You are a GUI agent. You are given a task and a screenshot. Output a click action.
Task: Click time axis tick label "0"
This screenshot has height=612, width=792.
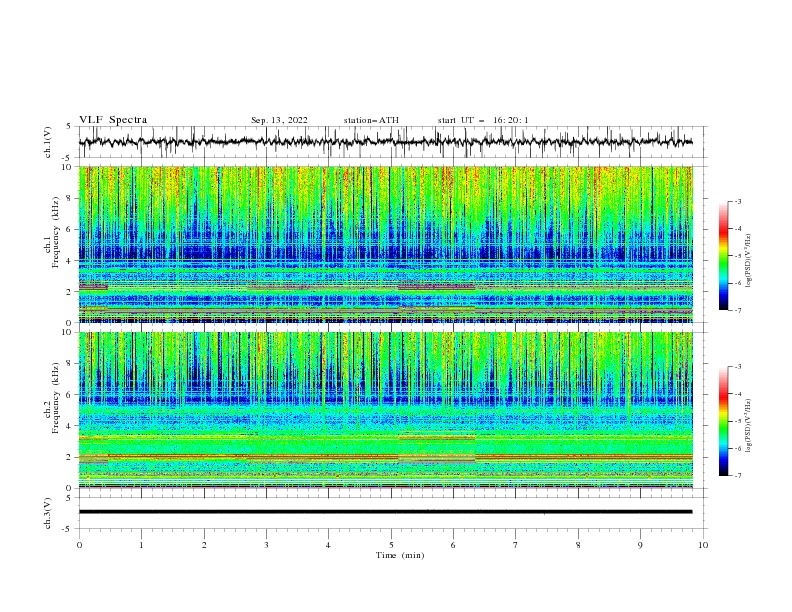[79, 545]
